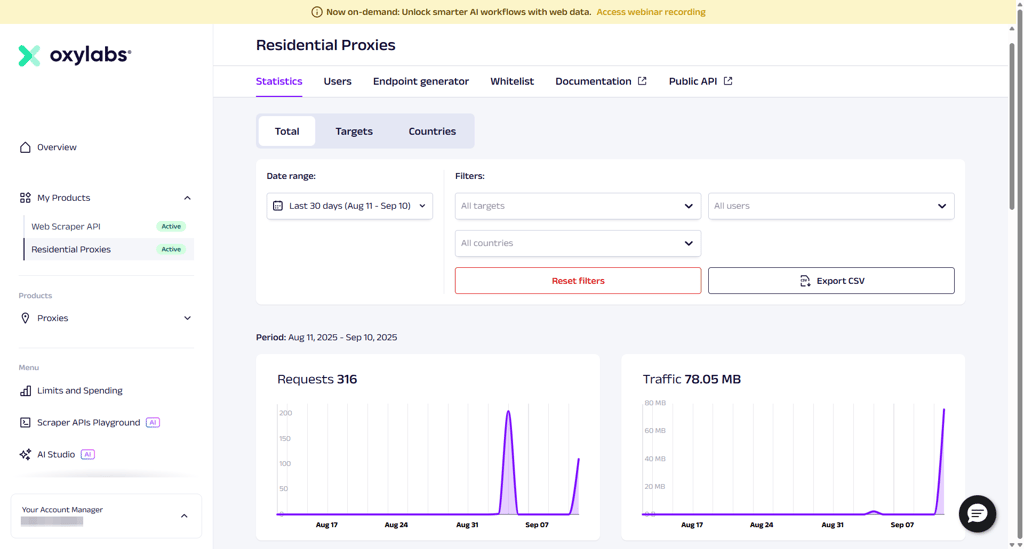Click the Limits and Spending chart icon
Screen dimensions: 1024x549
pos(25,390)
